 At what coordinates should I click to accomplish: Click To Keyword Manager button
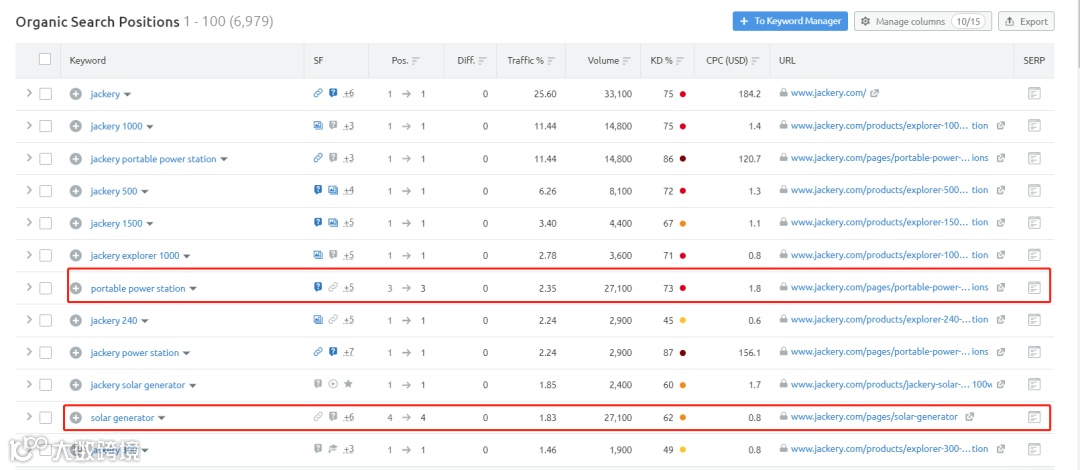pyautogui.click(x=790, y=21)
